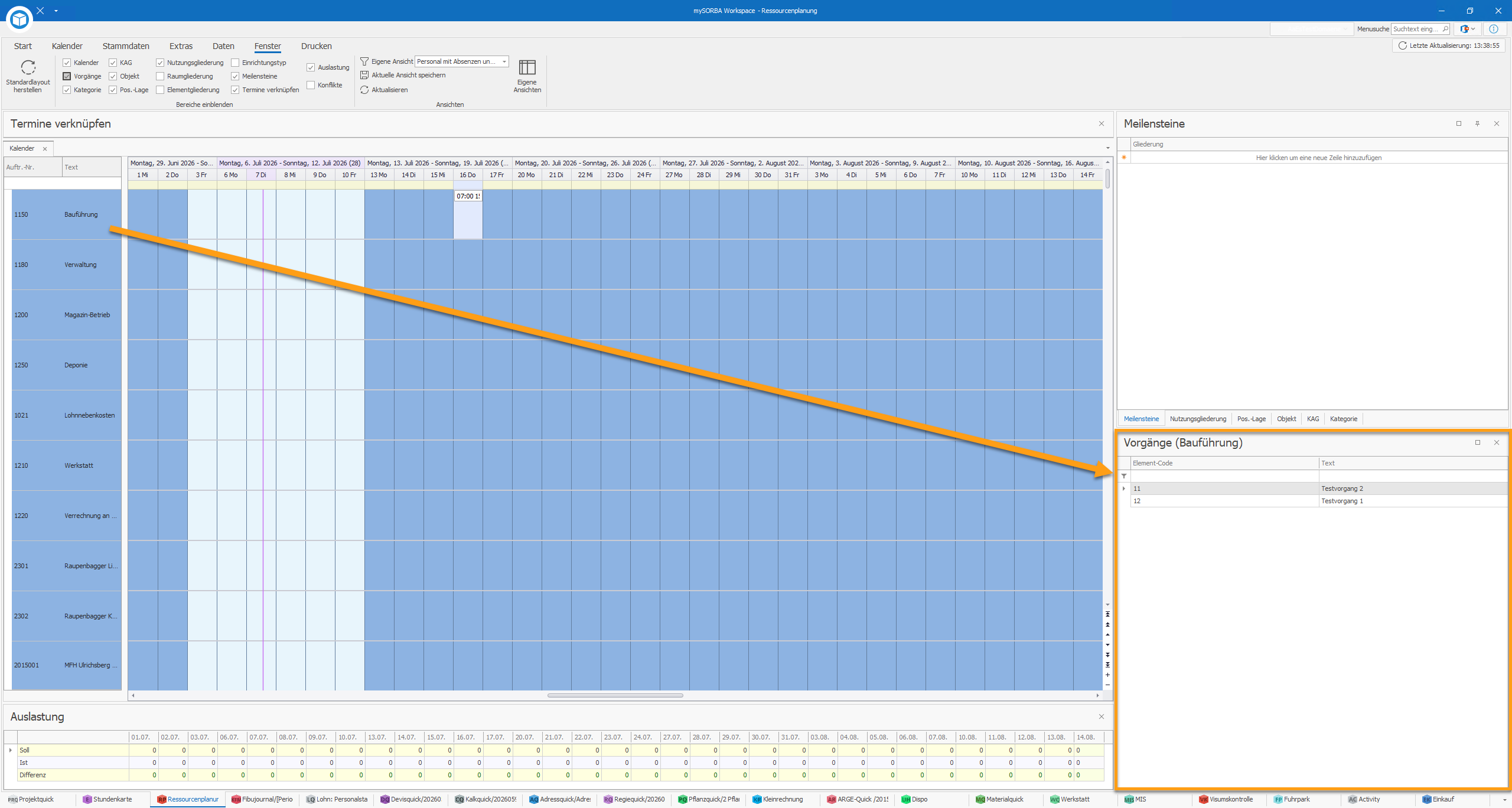Screen dimensions: 1512x808
Task: Open the Eigene Ansichten table icon
Action: pos(527,67)
